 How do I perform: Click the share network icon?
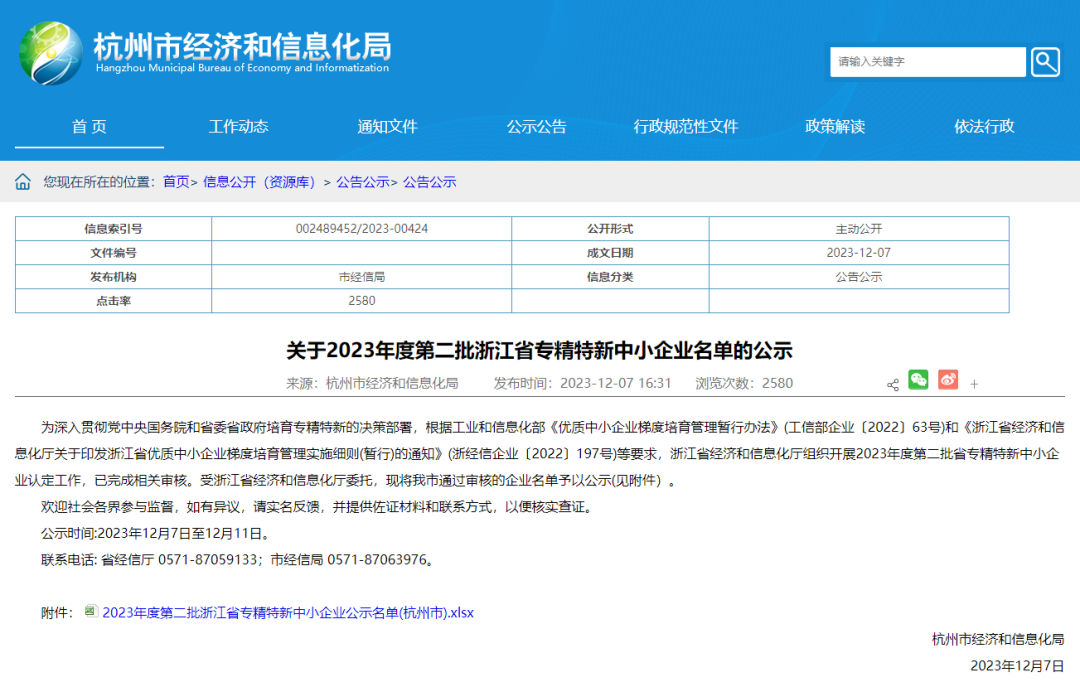[893, 384]
